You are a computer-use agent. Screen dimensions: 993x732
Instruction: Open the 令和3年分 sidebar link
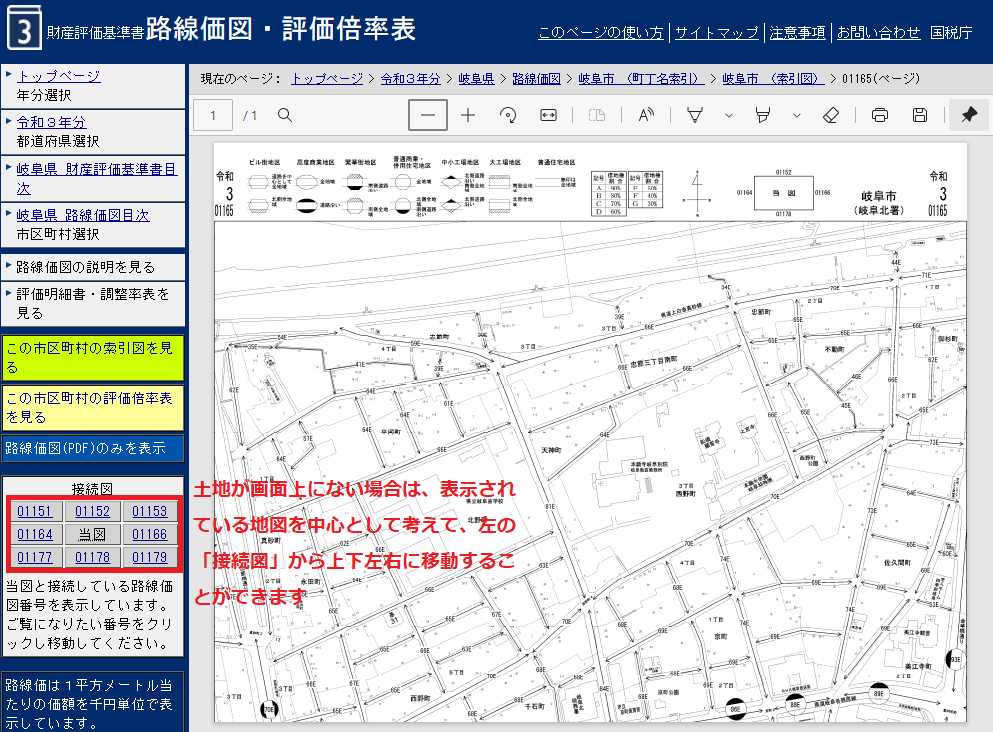pyautogui.click(x=51, y=122)
